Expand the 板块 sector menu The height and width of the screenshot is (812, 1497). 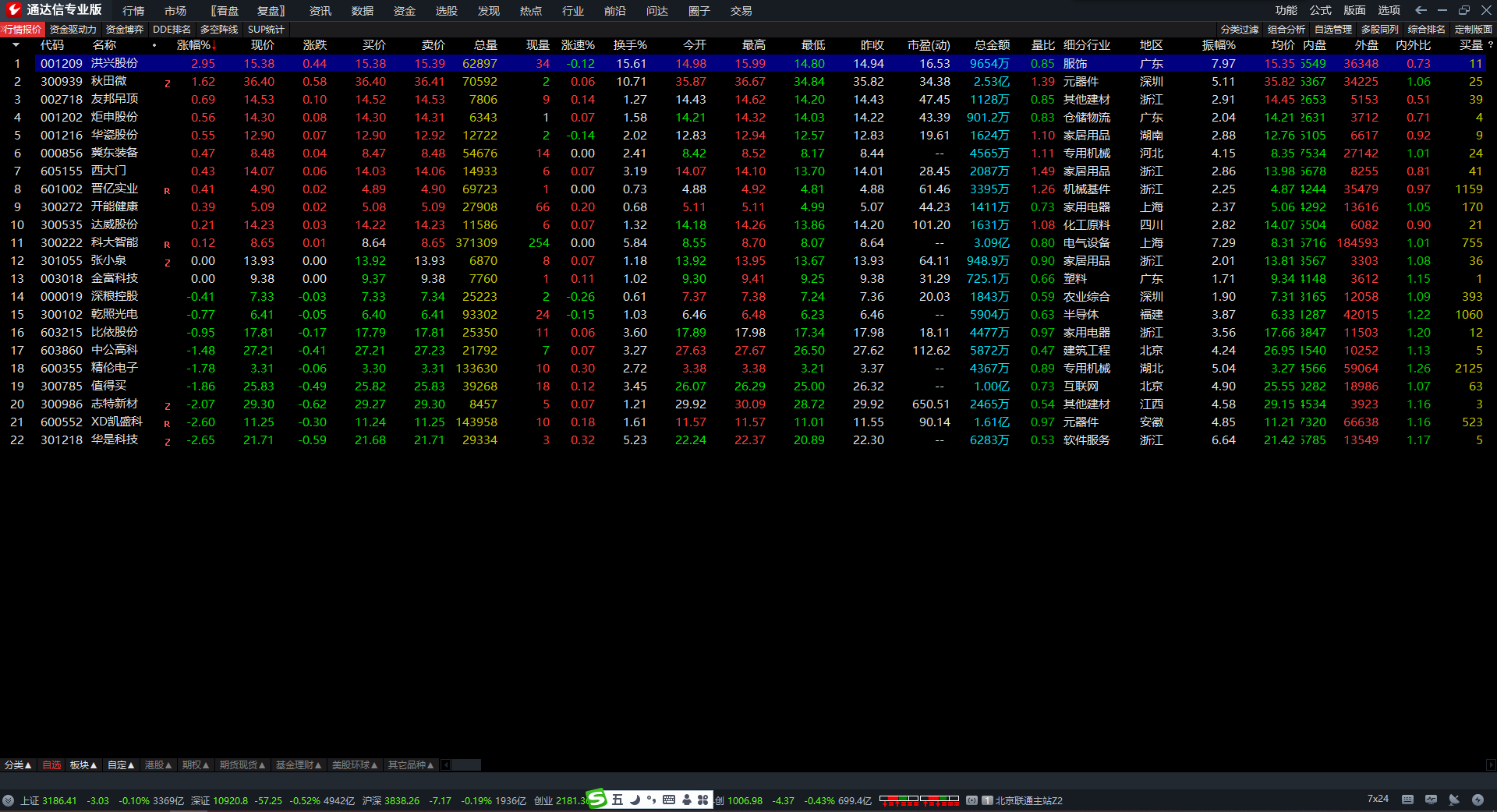(x=83, y=765)
